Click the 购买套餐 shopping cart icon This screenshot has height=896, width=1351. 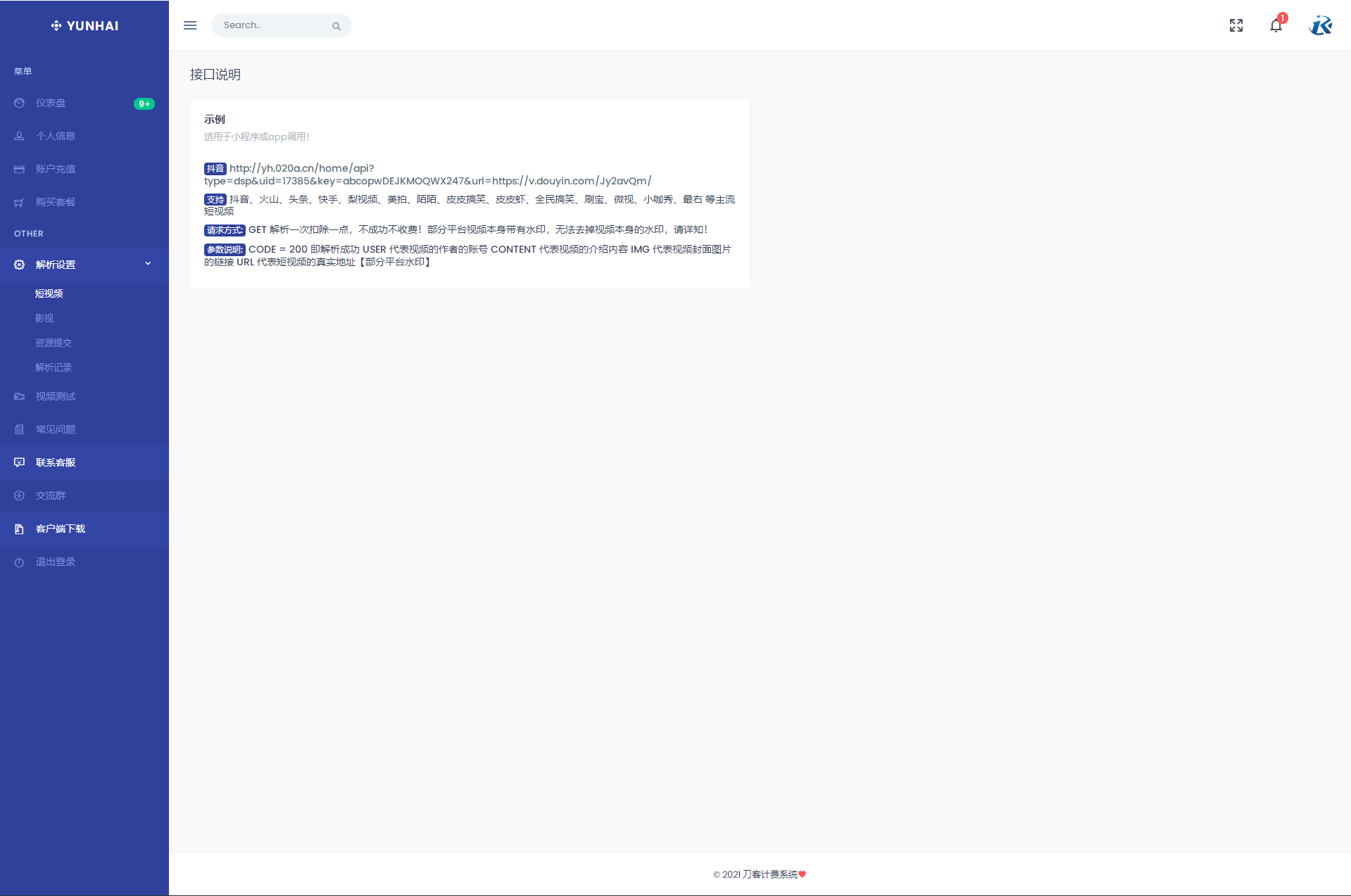(19, 203)
